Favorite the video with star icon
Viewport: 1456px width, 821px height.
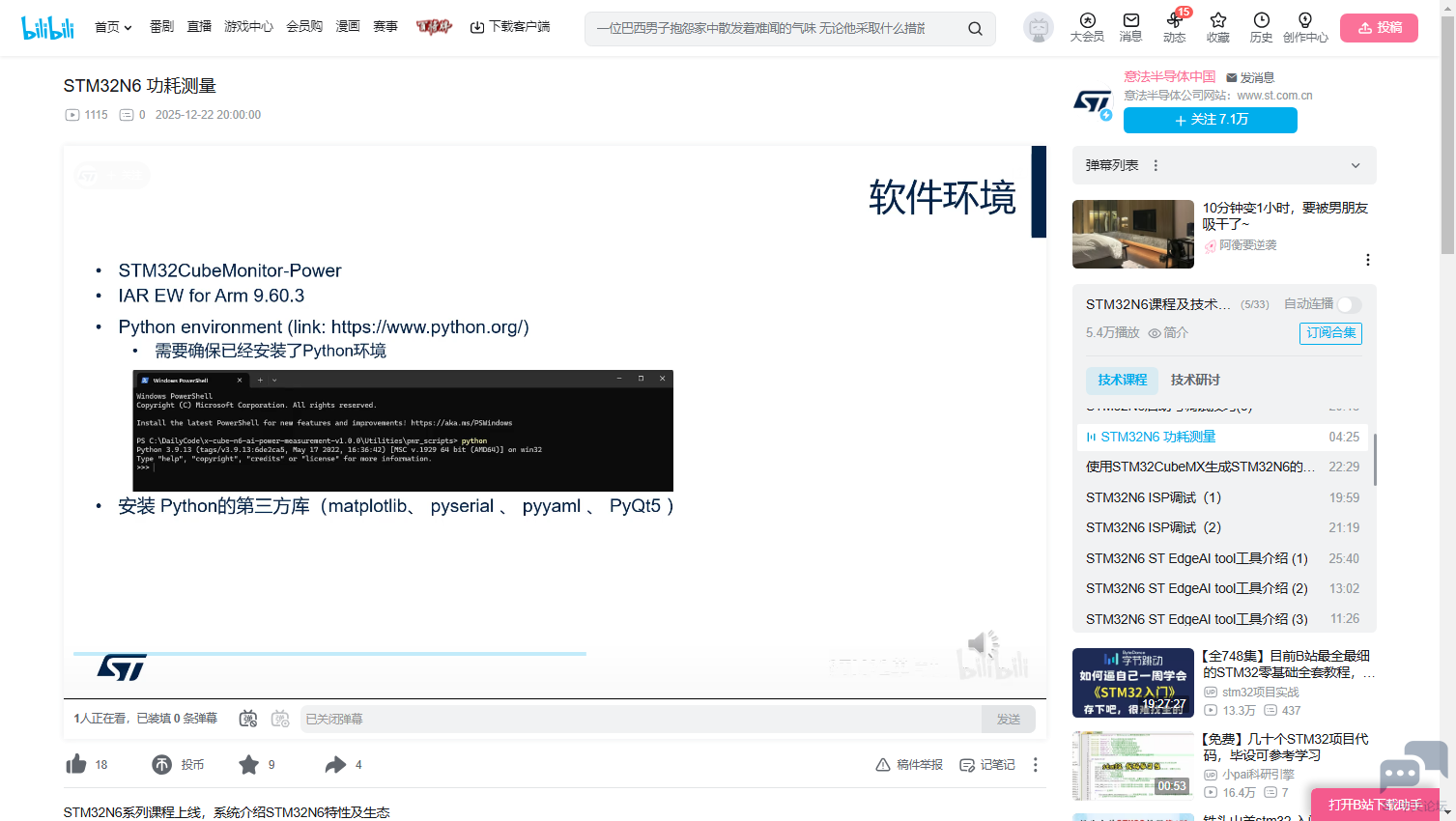coord(248,764)
